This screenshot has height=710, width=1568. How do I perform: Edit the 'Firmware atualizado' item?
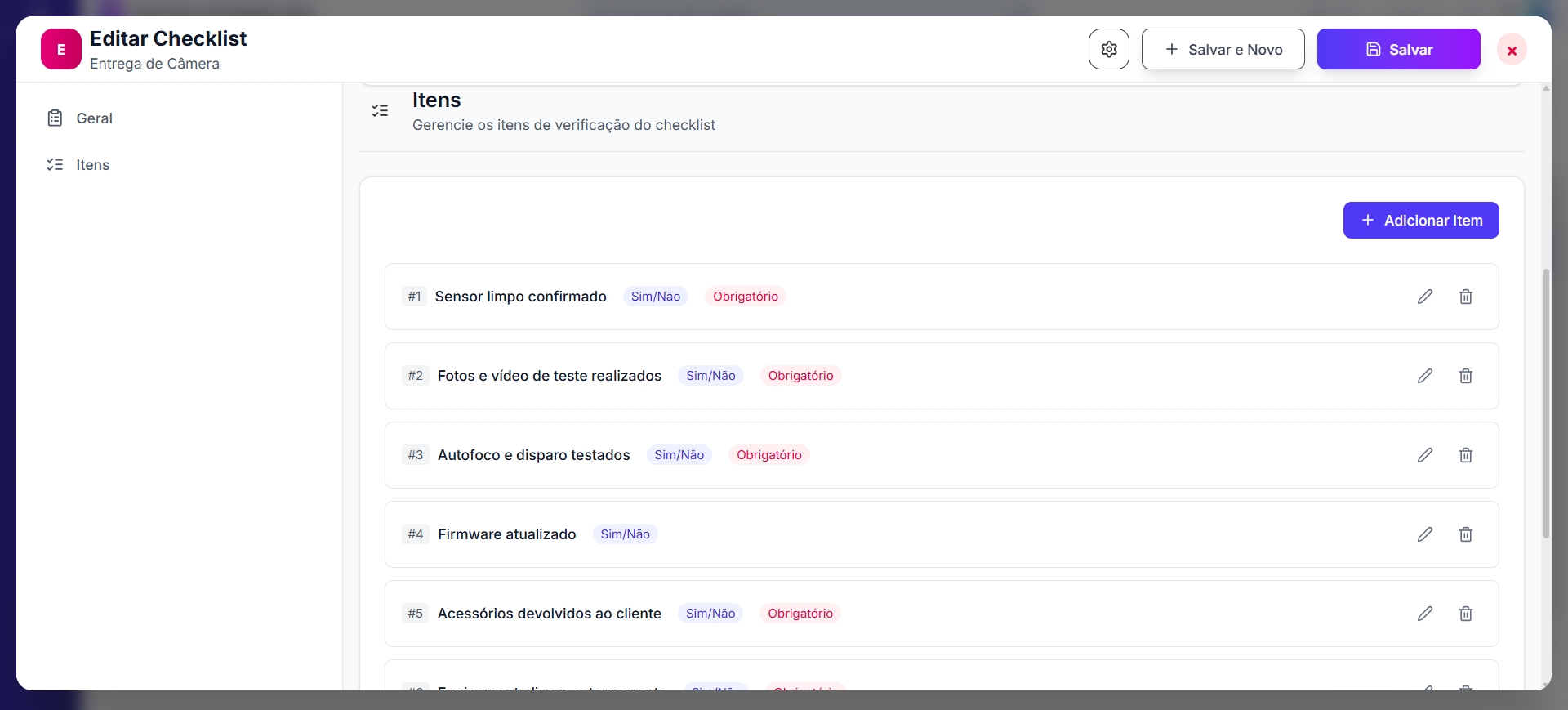point(1424,534)
